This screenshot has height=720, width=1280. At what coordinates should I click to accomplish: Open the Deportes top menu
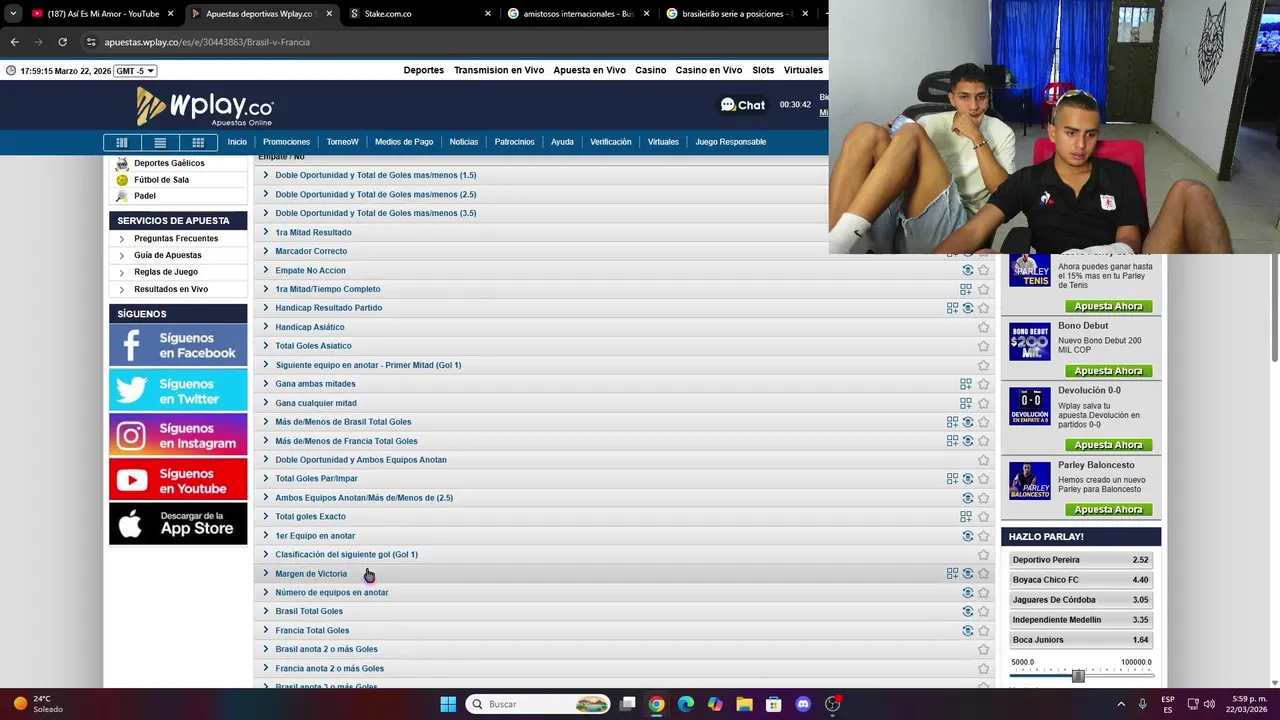(x=423, y=70)
